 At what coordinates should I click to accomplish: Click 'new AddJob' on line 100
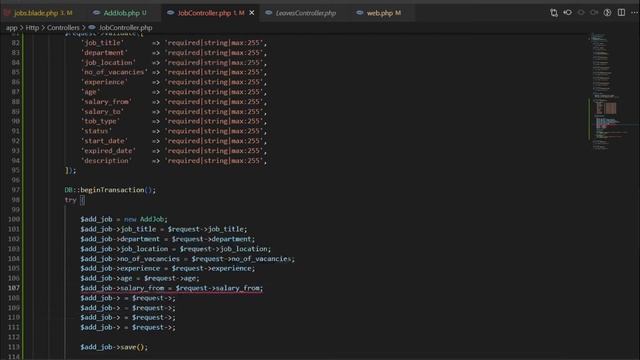pos(144,219)
